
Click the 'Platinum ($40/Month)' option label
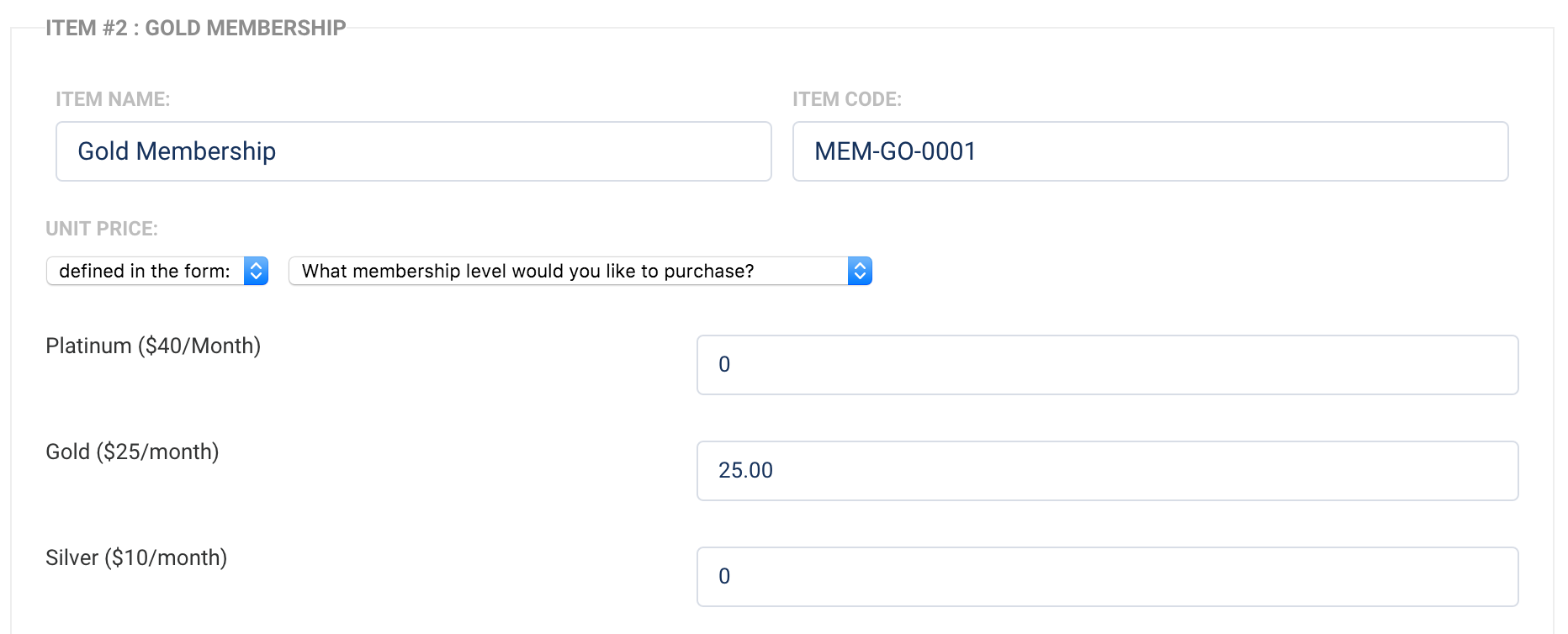pyautogui.click(x=153, y=346)
